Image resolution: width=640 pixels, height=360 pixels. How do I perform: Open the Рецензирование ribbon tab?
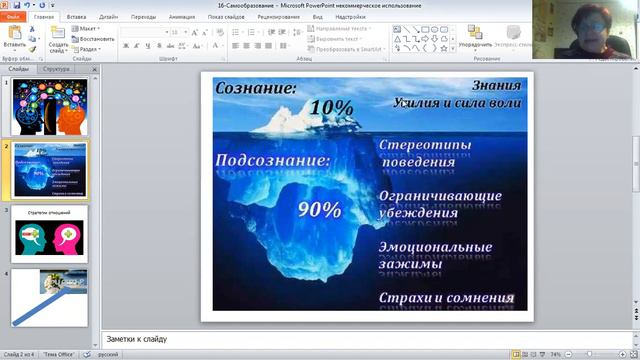click(278, 17)
